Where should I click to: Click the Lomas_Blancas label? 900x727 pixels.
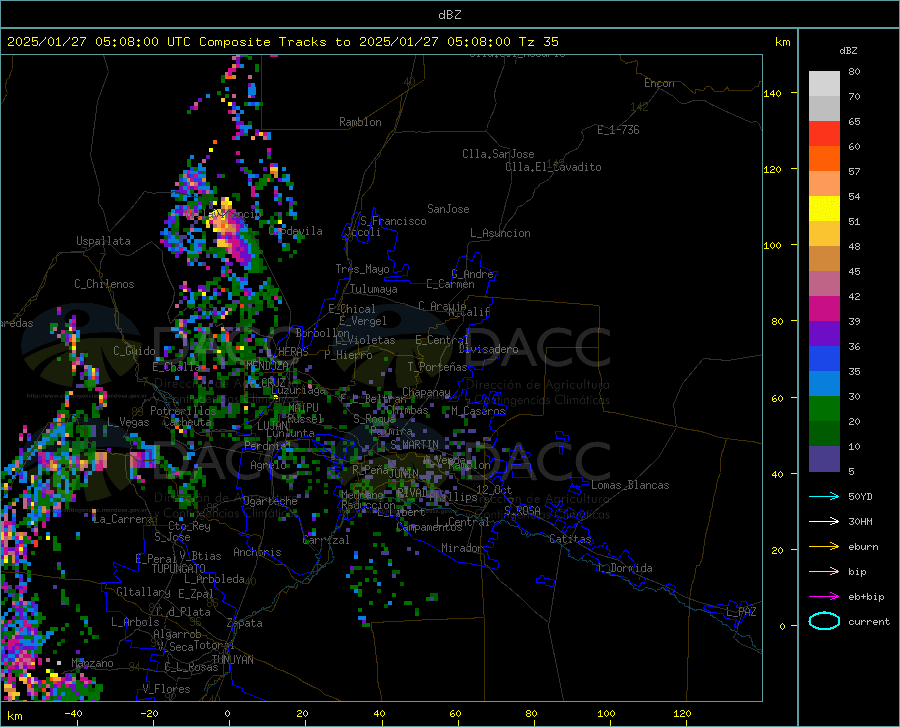pos(630,485)
